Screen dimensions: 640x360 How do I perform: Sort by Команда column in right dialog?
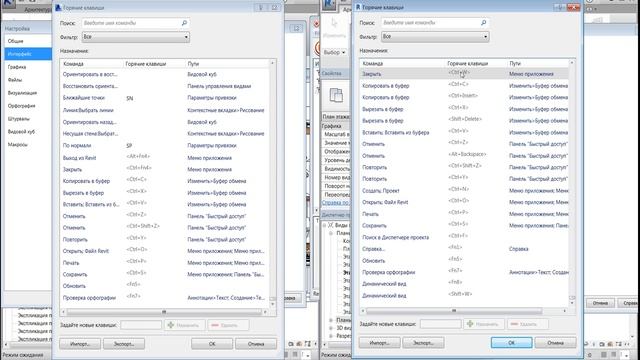(403, 64)
